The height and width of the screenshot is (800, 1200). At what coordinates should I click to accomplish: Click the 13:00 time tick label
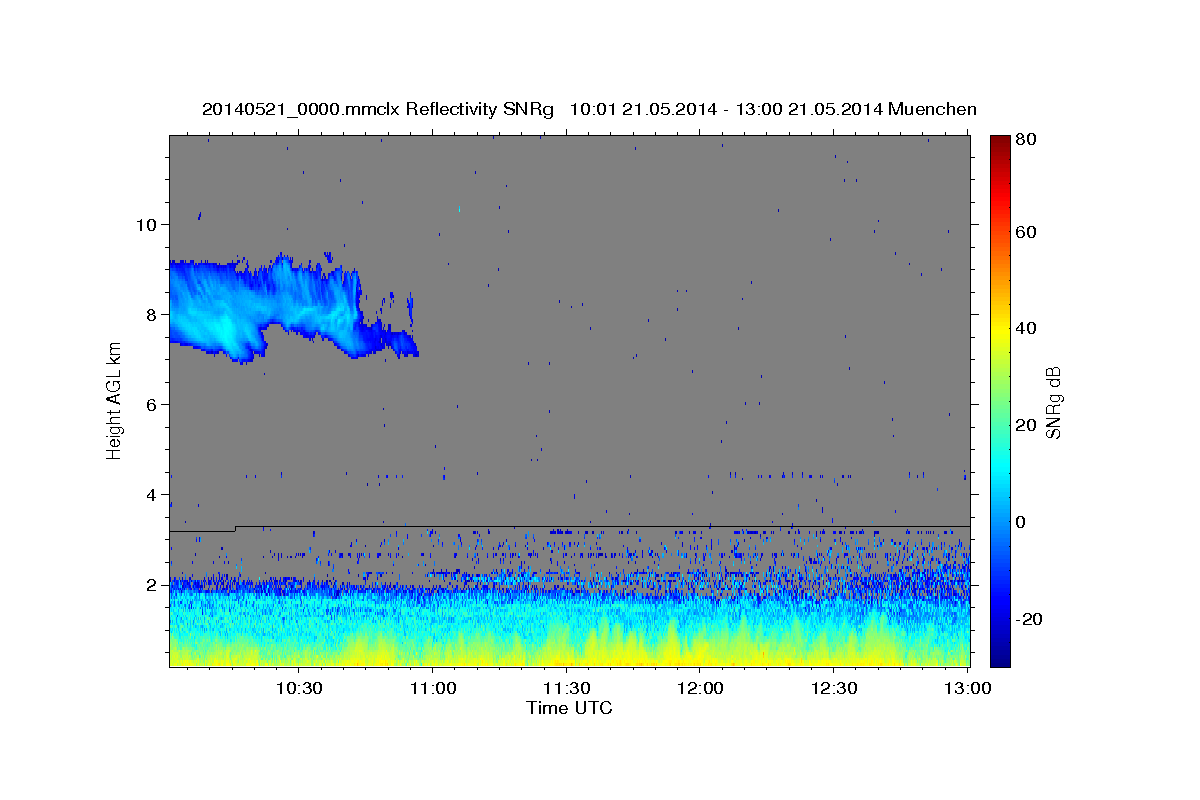(969, 688)
